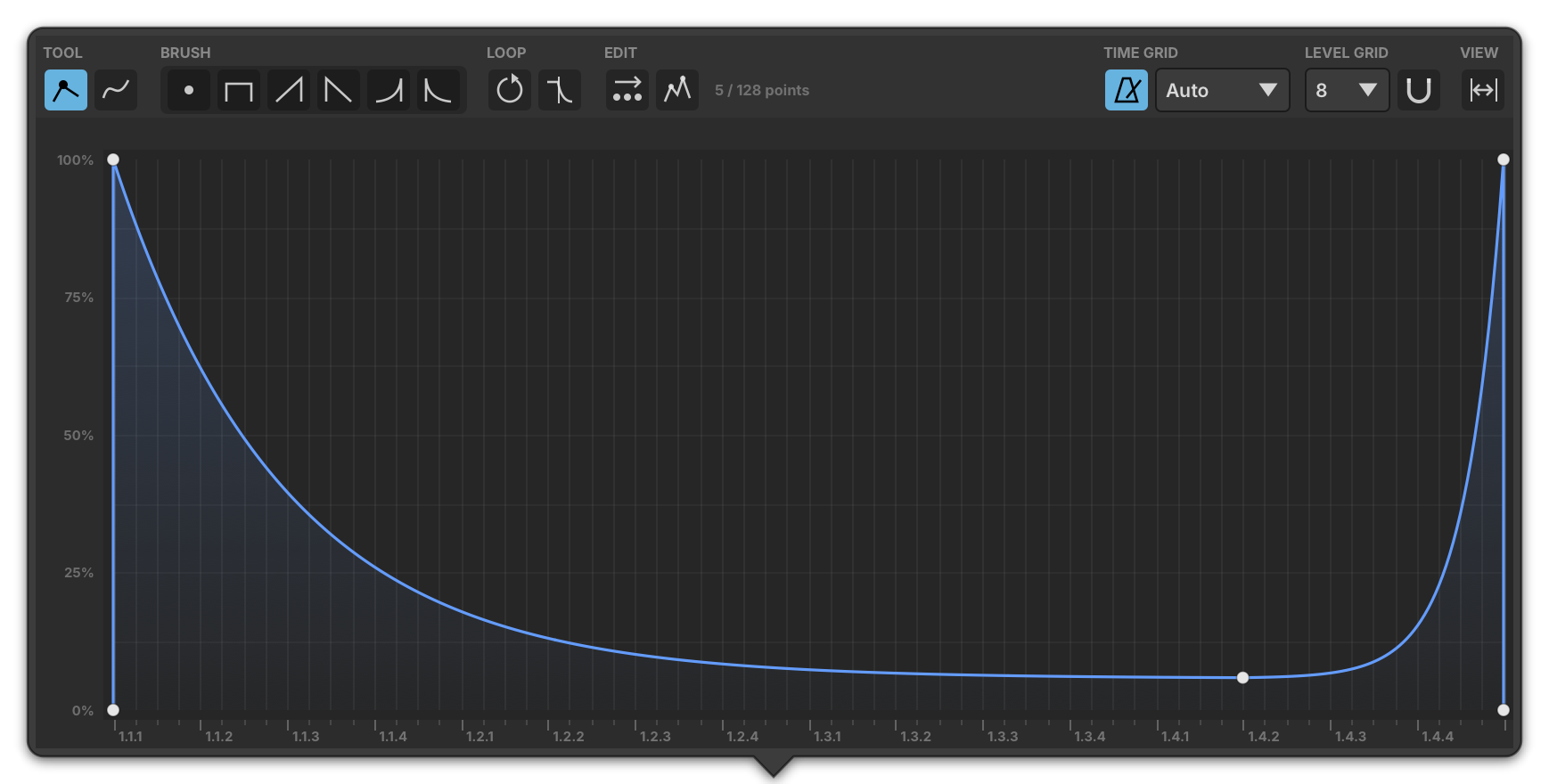Choose the dot brush shape
Image resolution: width=1549 pixels, height=784 pixels.
click(x=189, y=90)
